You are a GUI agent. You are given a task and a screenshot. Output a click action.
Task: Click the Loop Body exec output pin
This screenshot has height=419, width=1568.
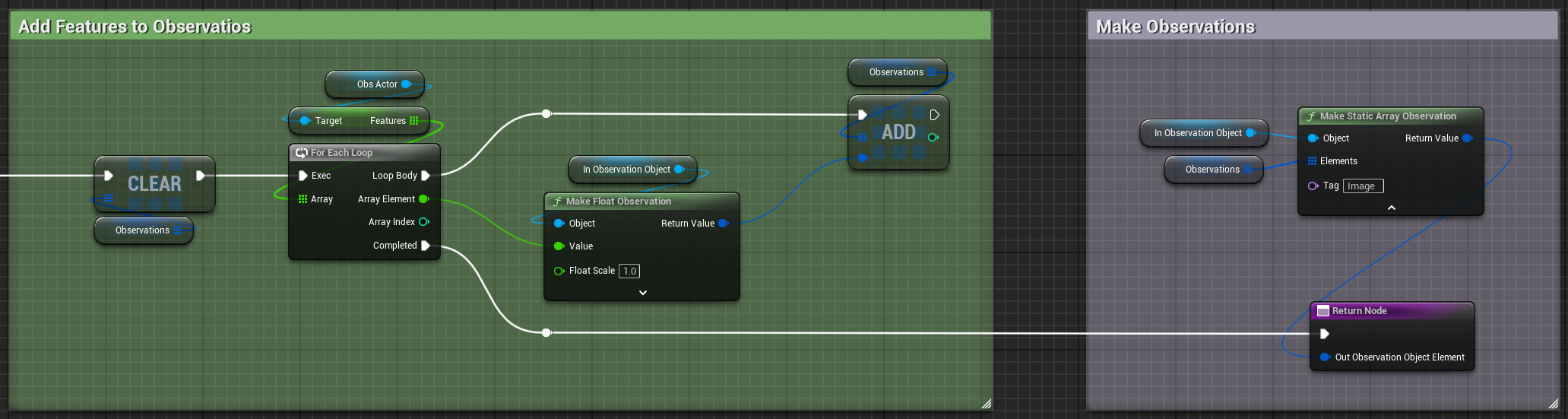pyautogui.click(x=426, y=176)
